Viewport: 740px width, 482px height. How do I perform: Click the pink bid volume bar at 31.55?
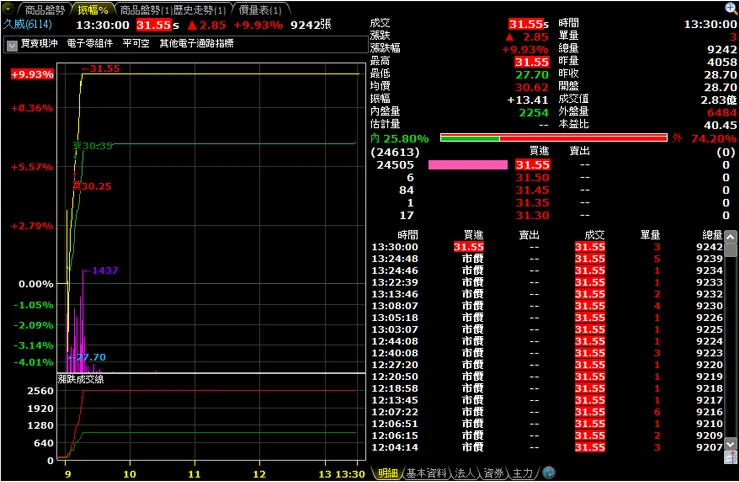468,165
